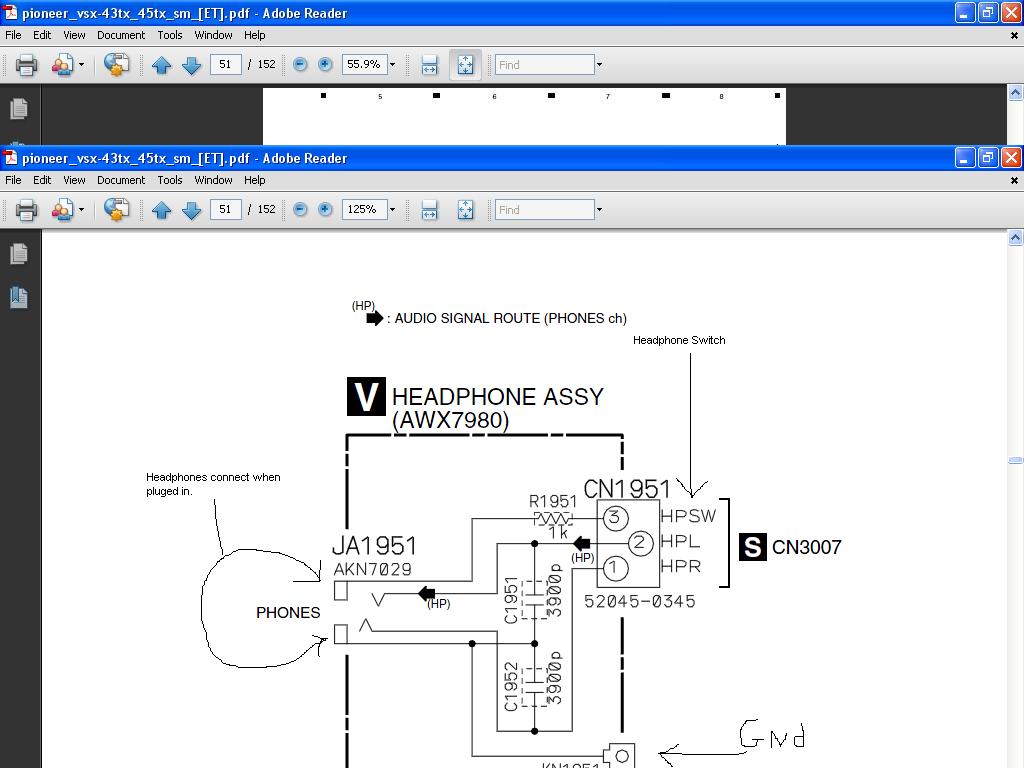Open collaboration tool in front window toolbar
Viewport: 1024px width, 768px height.
click(x=63, y=210)
